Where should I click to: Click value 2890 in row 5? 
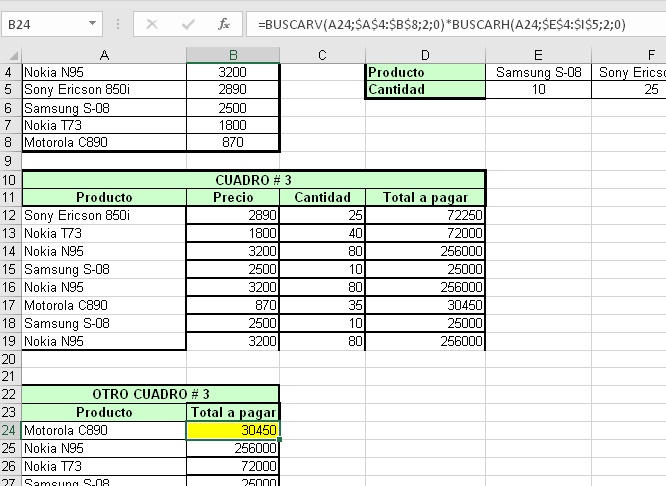[x=233, y=90]
